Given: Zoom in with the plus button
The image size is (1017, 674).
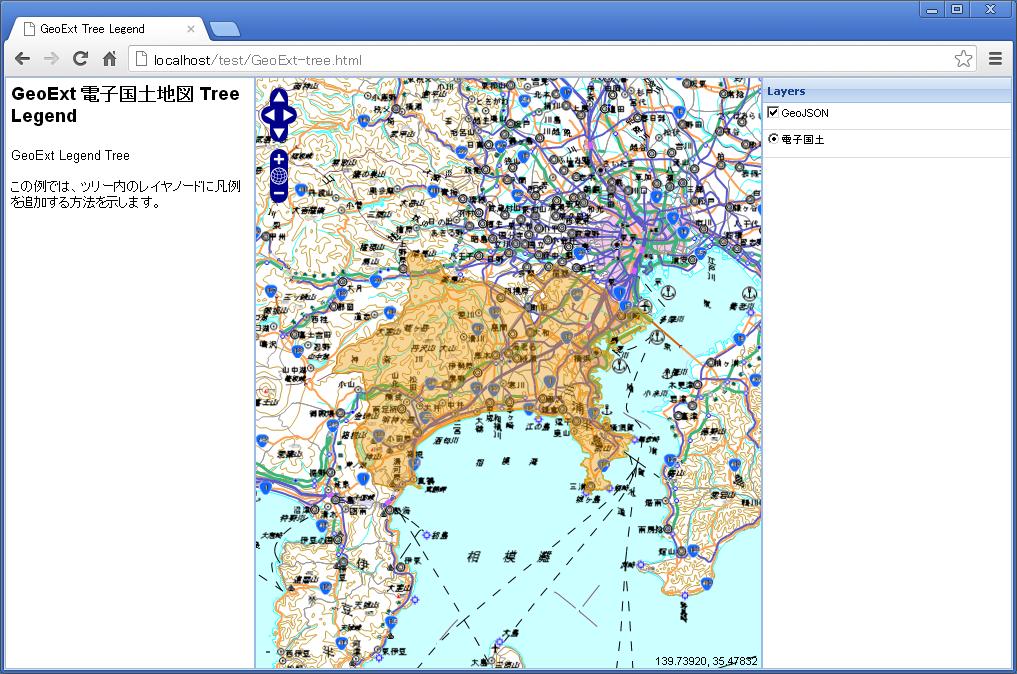Looking at the screenshot, I should (279, 159).
